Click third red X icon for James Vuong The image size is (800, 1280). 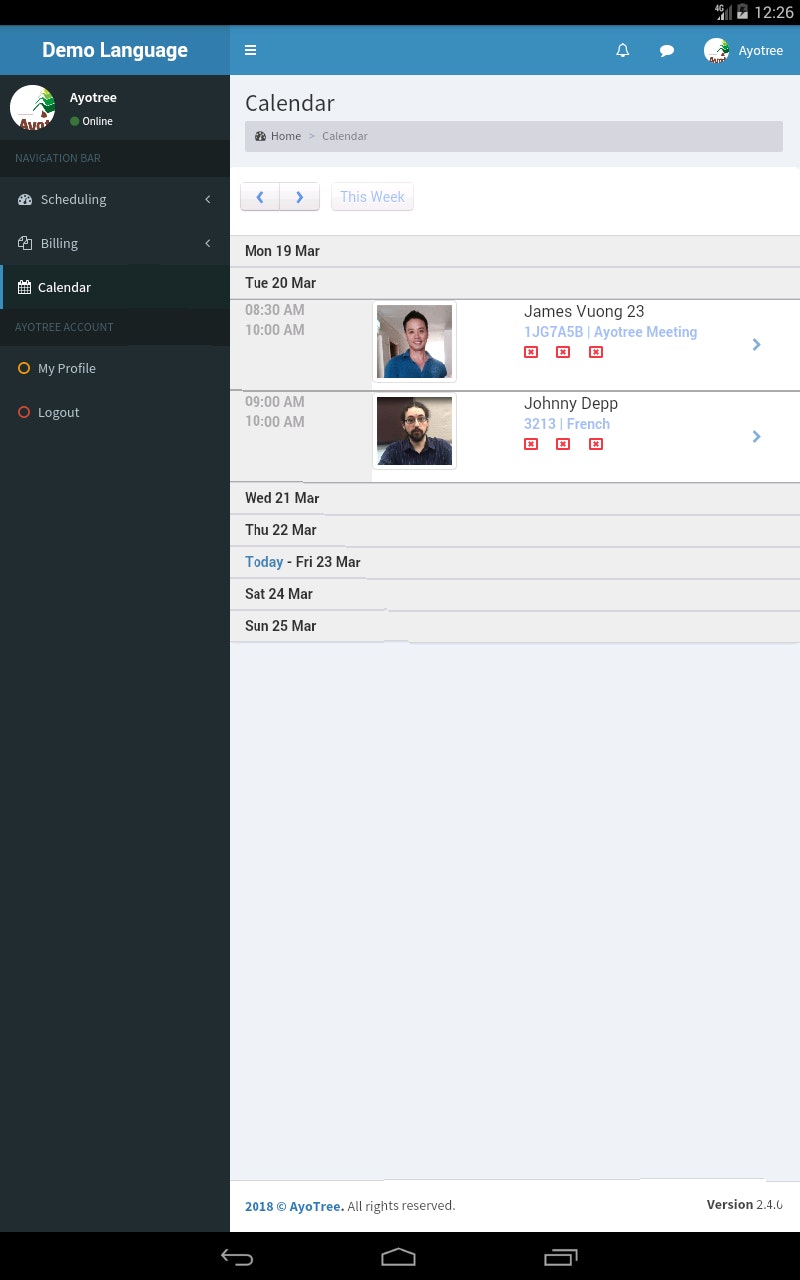tap(596, 352)
